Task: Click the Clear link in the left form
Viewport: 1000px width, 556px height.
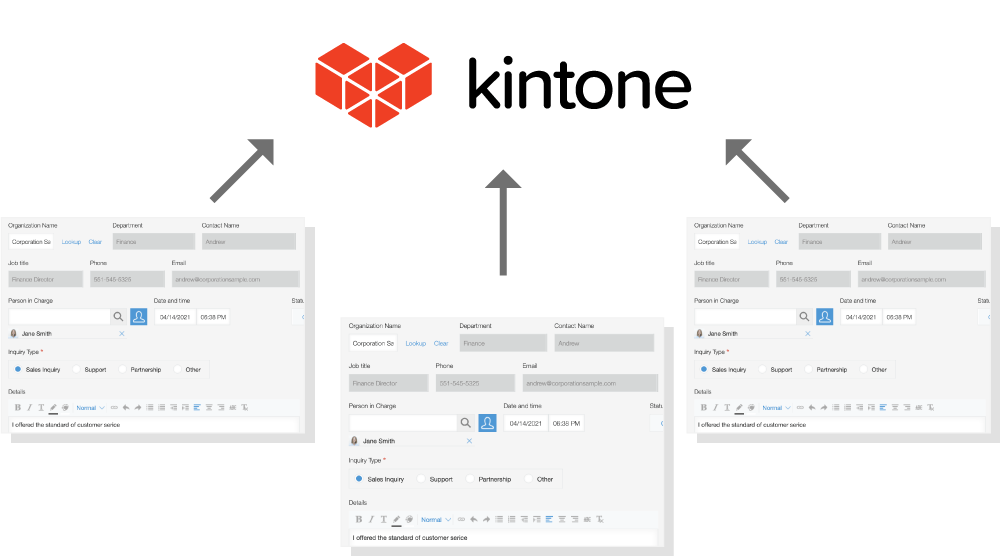Action: click(95, 241)
